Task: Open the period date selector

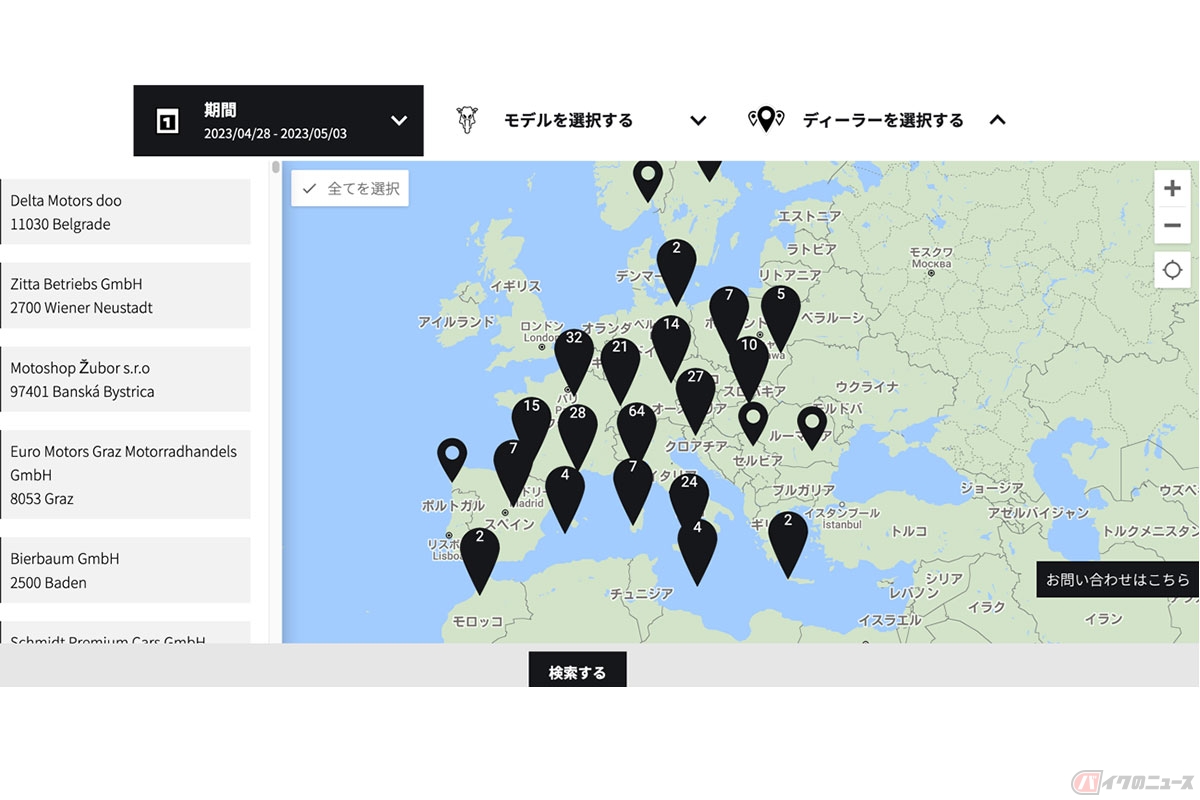Action: tap(278, 121)
